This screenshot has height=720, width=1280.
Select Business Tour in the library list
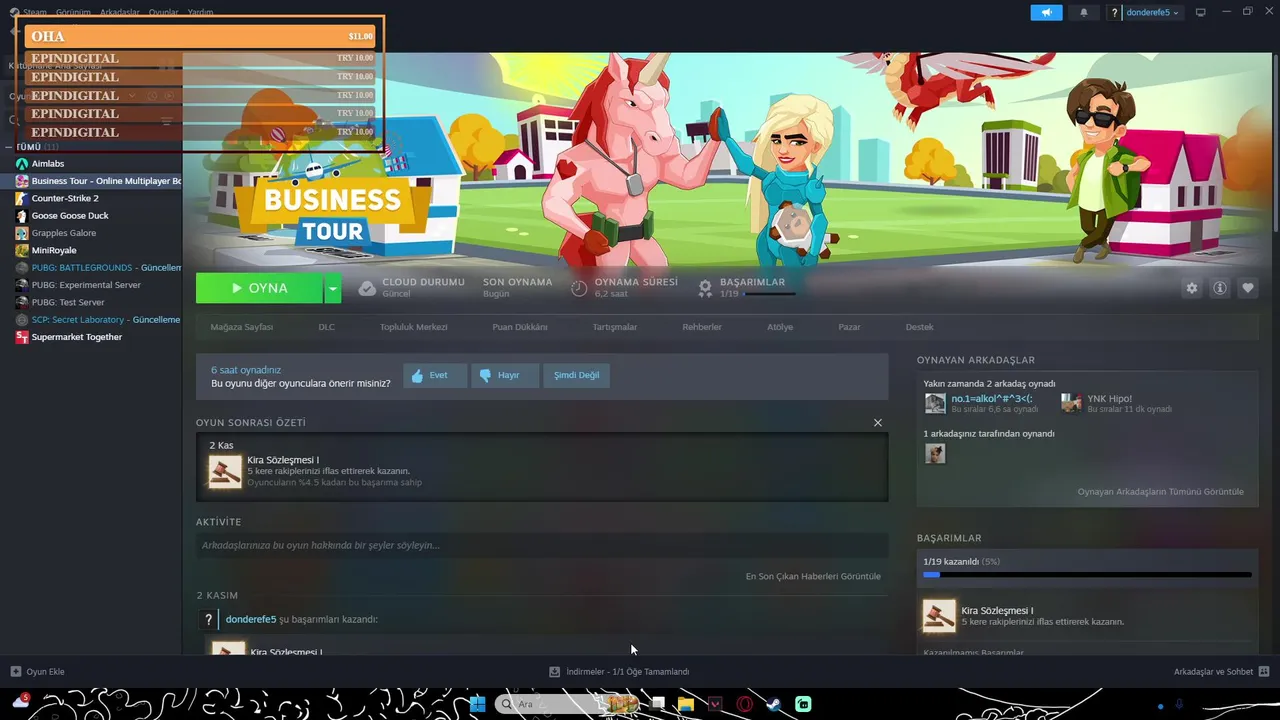click(98, 181)
